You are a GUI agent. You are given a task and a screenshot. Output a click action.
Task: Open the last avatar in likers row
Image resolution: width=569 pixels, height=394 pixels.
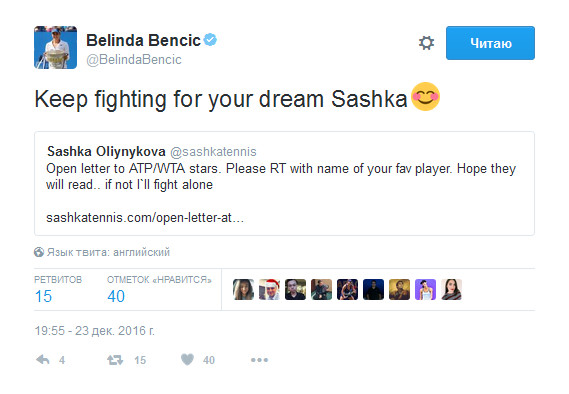click(451, 290)
